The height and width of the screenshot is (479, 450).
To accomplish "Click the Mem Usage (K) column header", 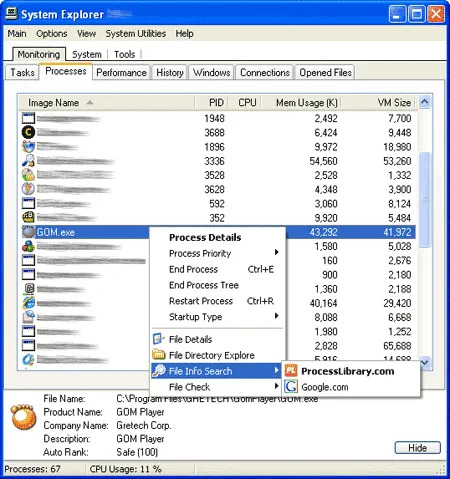I will [x=307, y=103].
